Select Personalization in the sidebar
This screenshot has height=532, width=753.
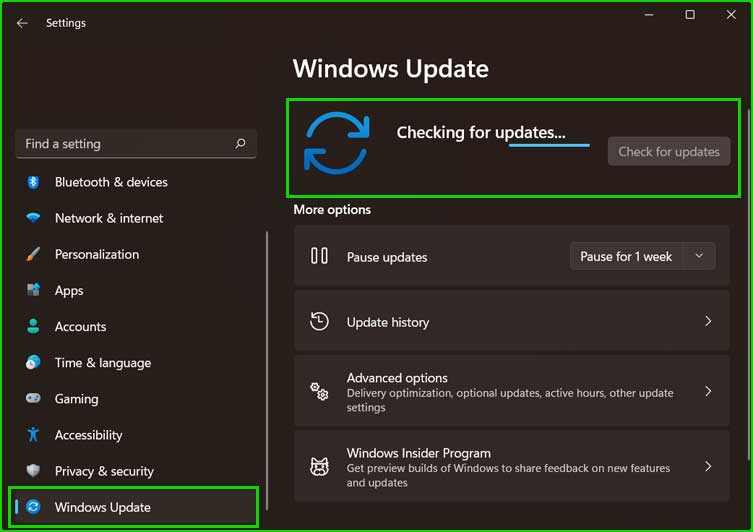pyautogui.click(x=136, y=254)
